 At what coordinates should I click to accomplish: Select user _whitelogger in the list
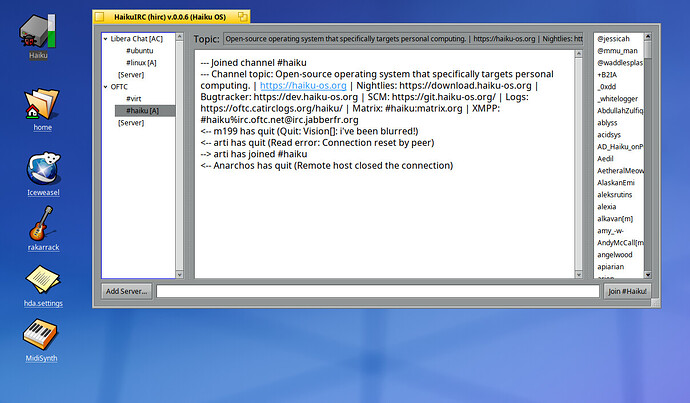[617, 99]
